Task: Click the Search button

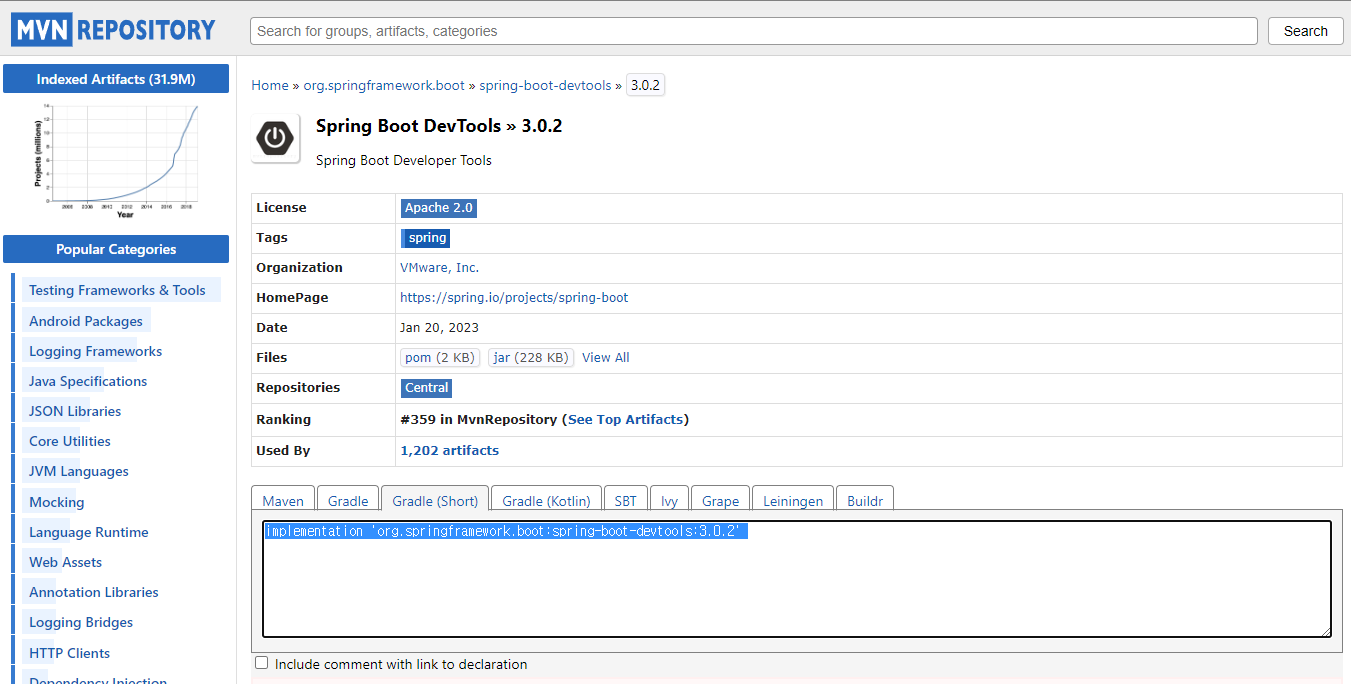Action: [1305, 31]
